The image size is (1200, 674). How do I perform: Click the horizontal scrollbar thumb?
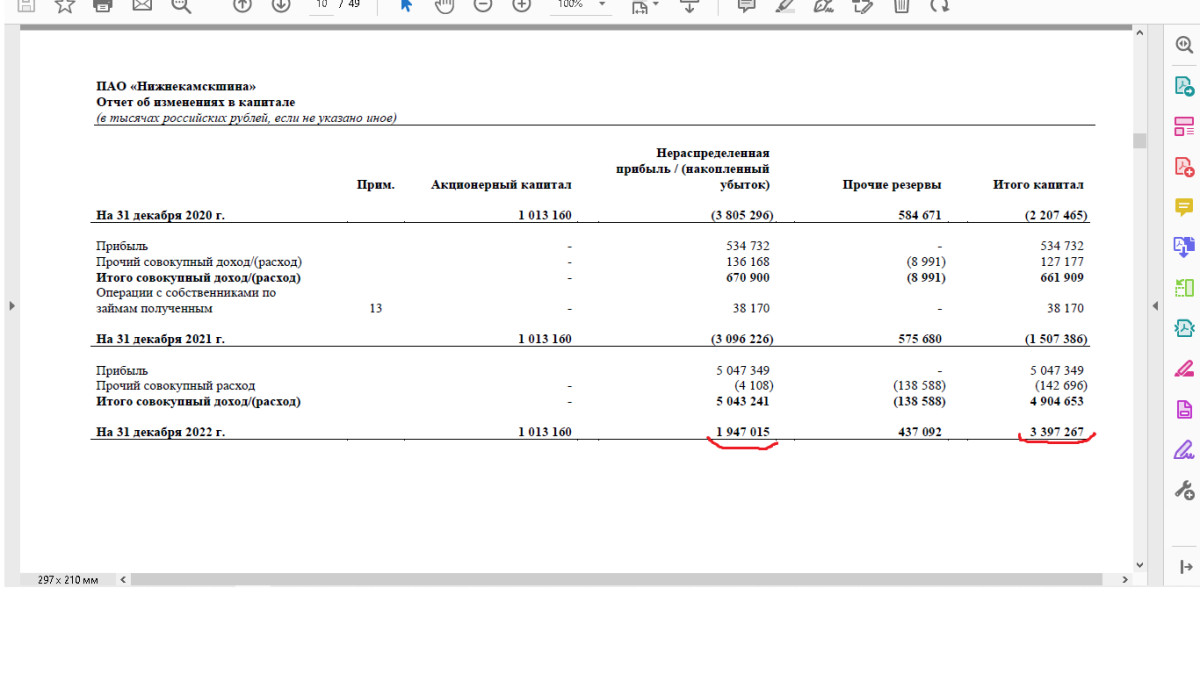615,579
